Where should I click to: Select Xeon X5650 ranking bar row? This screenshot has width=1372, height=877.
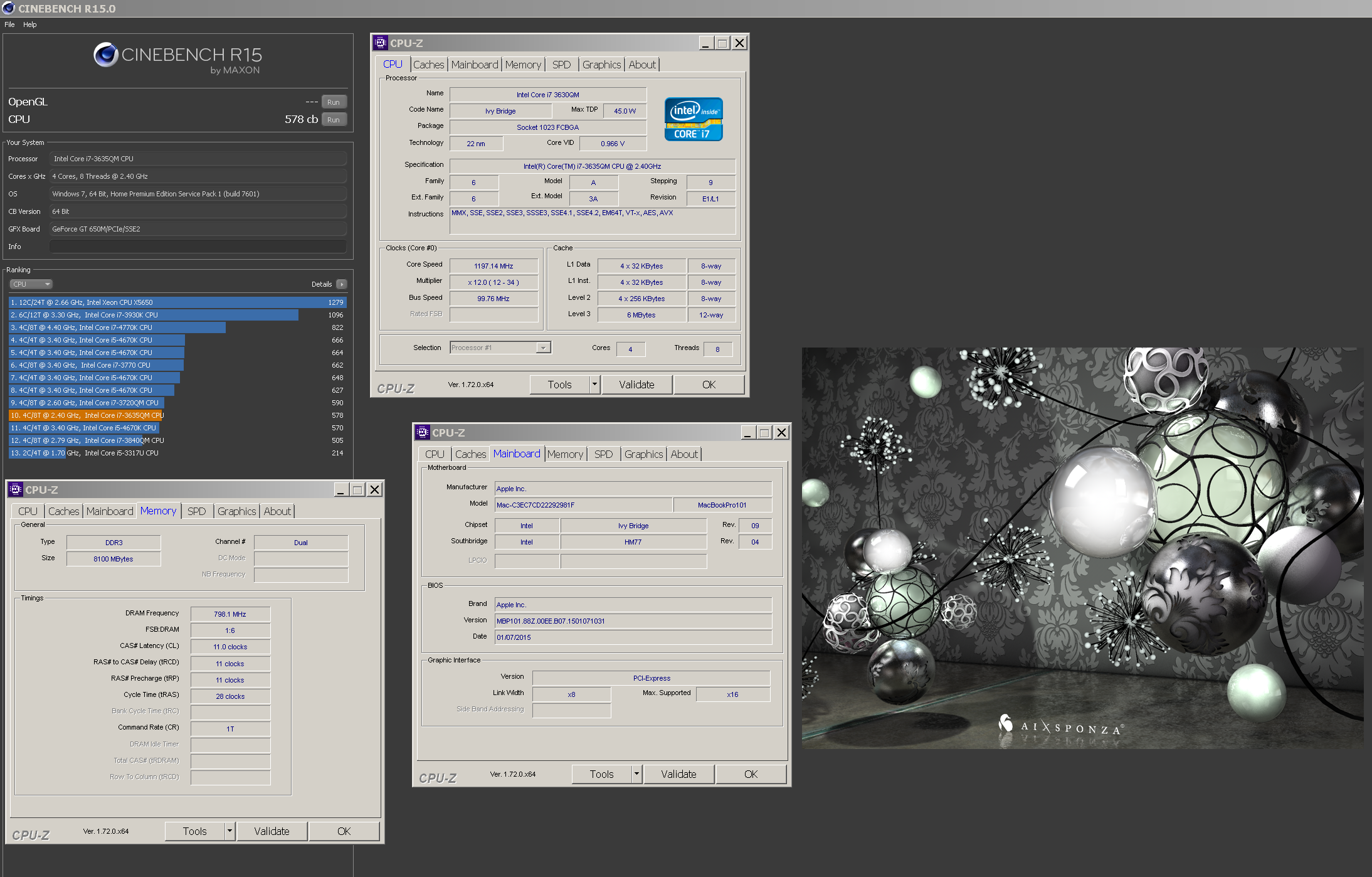point(177,302)
